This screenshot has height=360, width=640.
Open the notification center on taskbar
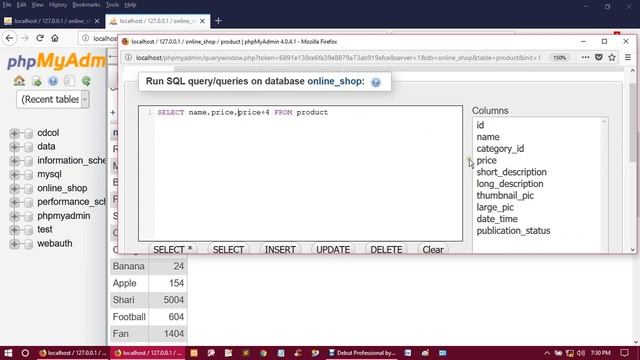[624, 353]
